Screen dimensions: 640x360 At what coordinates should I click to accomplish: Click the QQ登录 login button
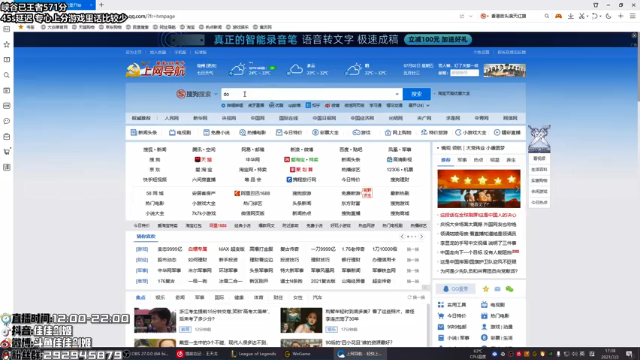456,289
